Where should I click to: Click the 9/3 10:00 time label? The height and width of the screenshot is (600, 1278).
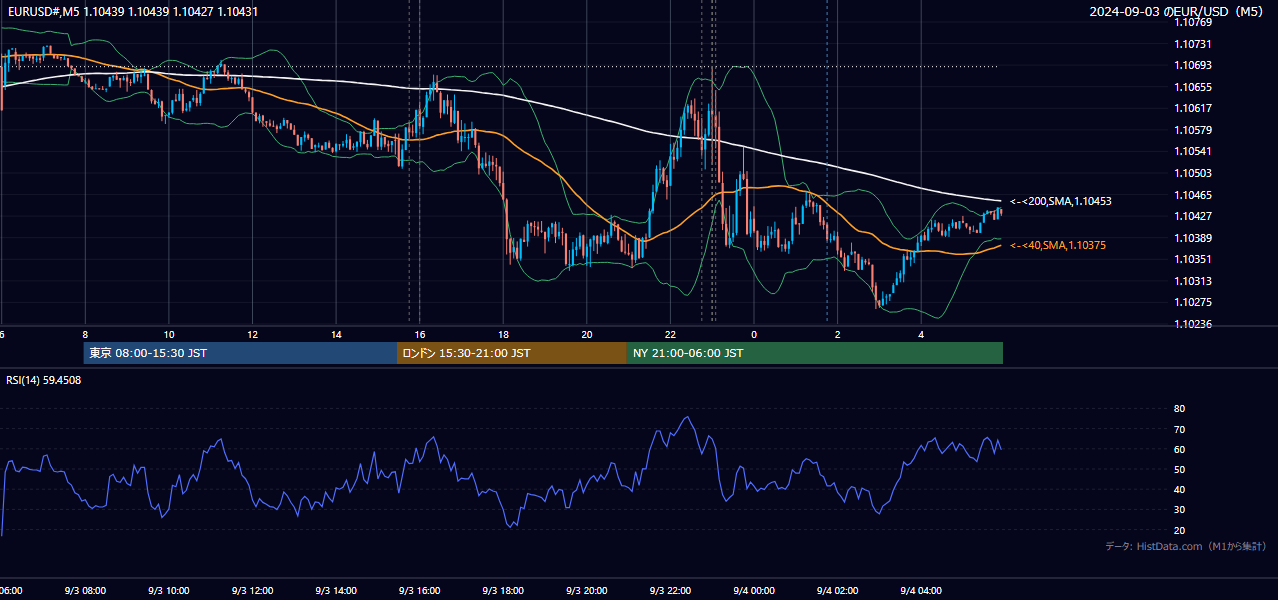(x=168, y=591)
